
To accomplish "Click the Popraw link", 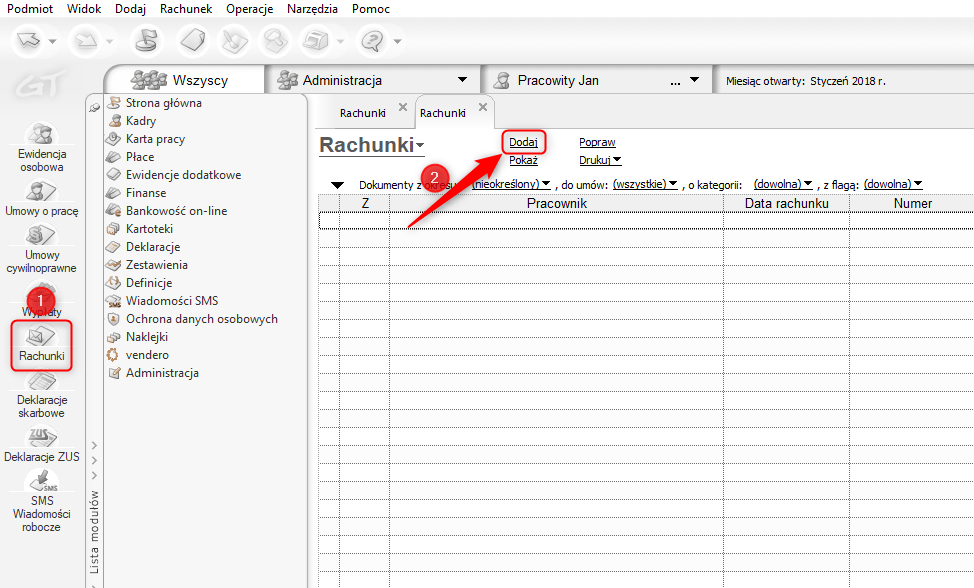I will tap(597, 143).
